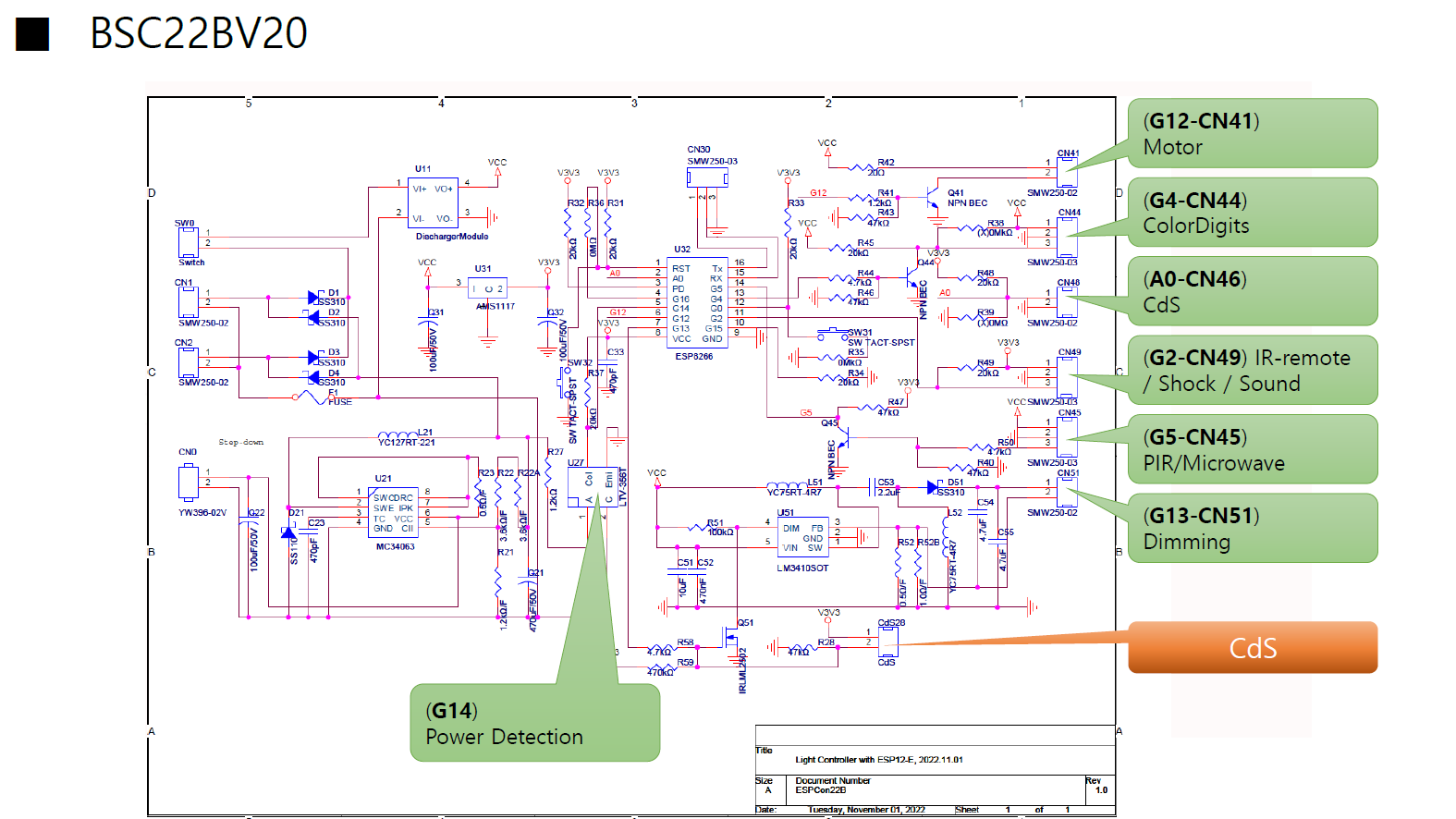Select the G12-CN41 Motor callout
1456x819 pixels.
[1253, 133]
